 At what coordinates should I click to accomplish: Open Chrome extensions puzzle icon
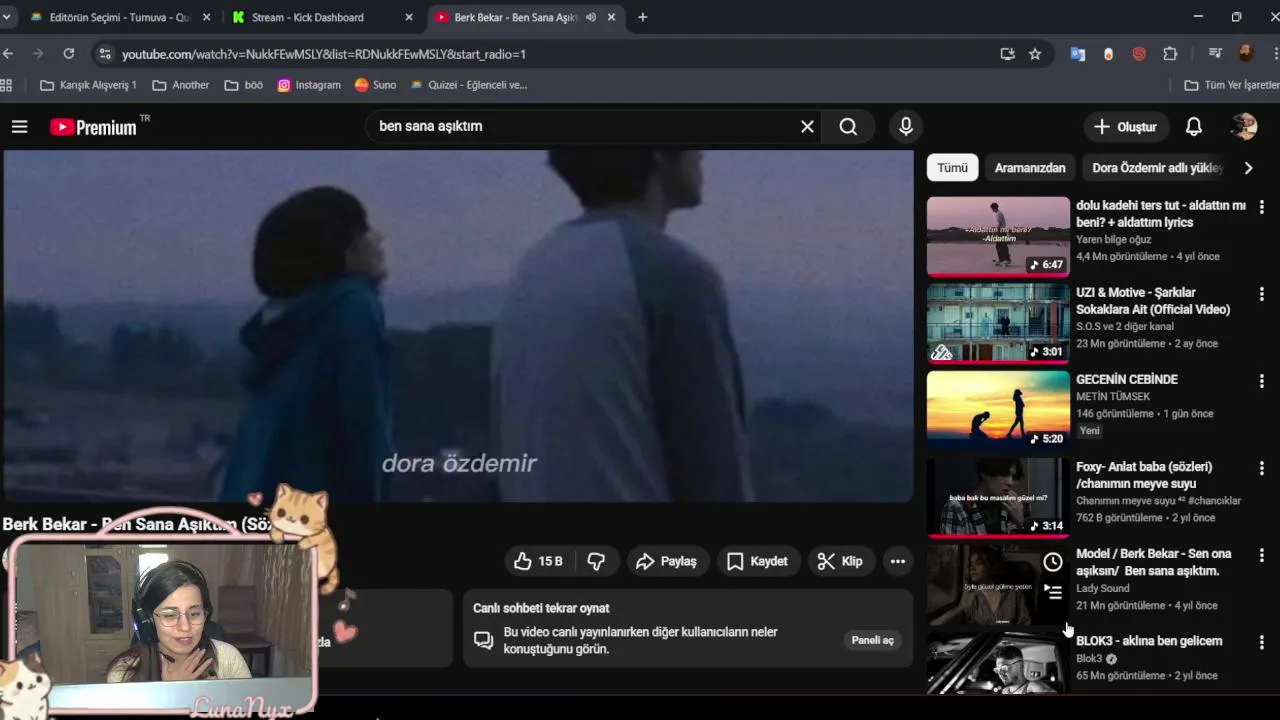coord(1170,54)
